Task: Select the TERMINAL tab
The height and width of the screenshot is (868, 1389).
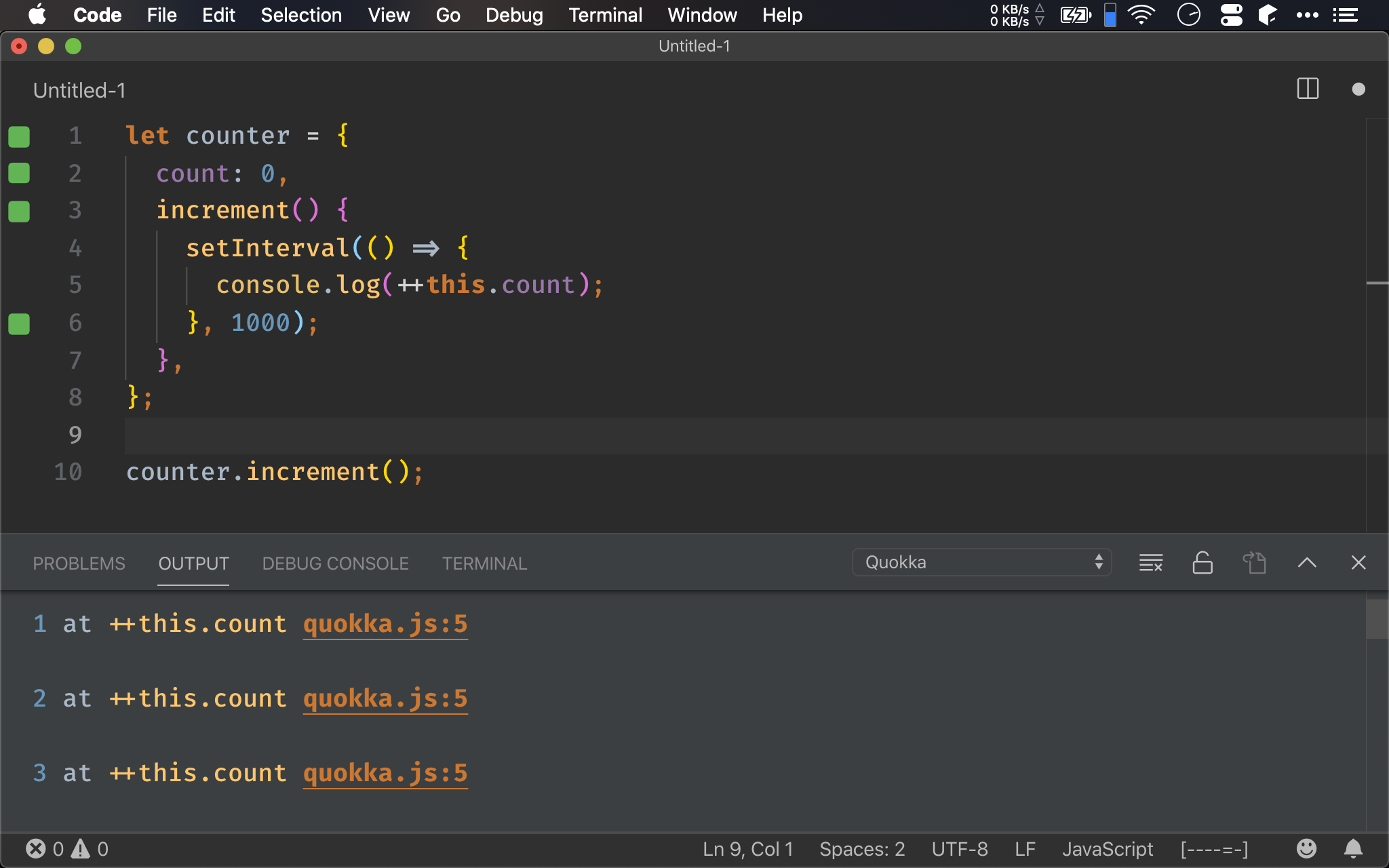Action: click(484, 562)
